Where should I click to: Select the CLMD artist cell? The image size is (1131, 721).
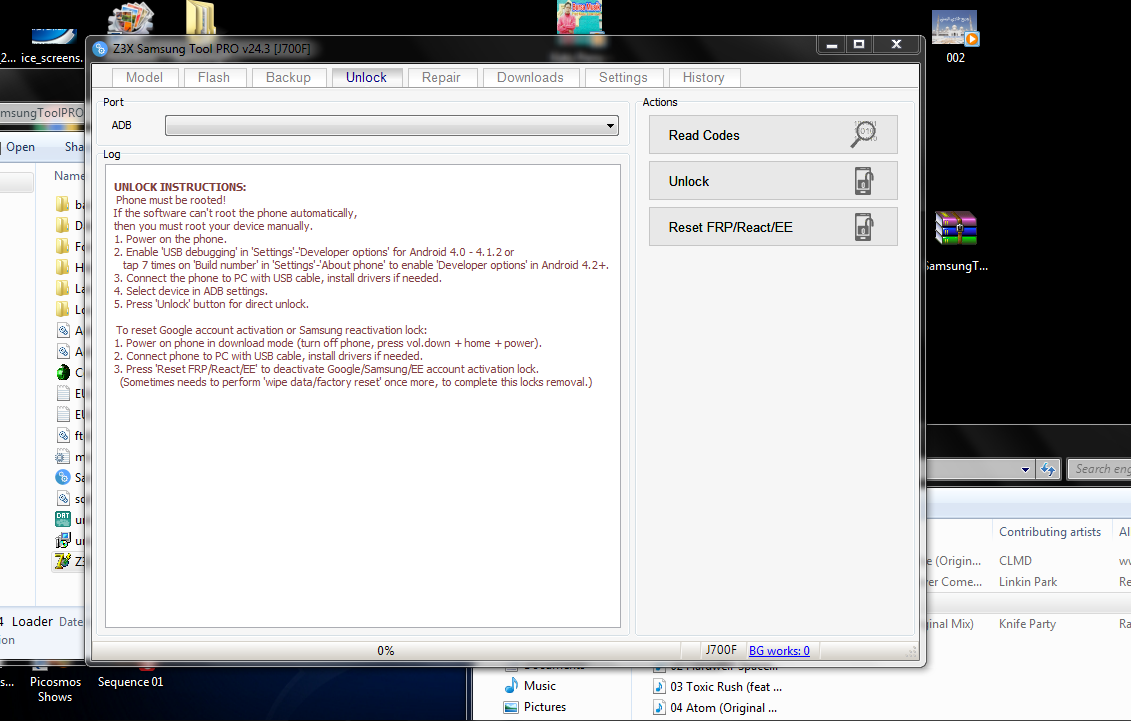[x=1015, y=560]
